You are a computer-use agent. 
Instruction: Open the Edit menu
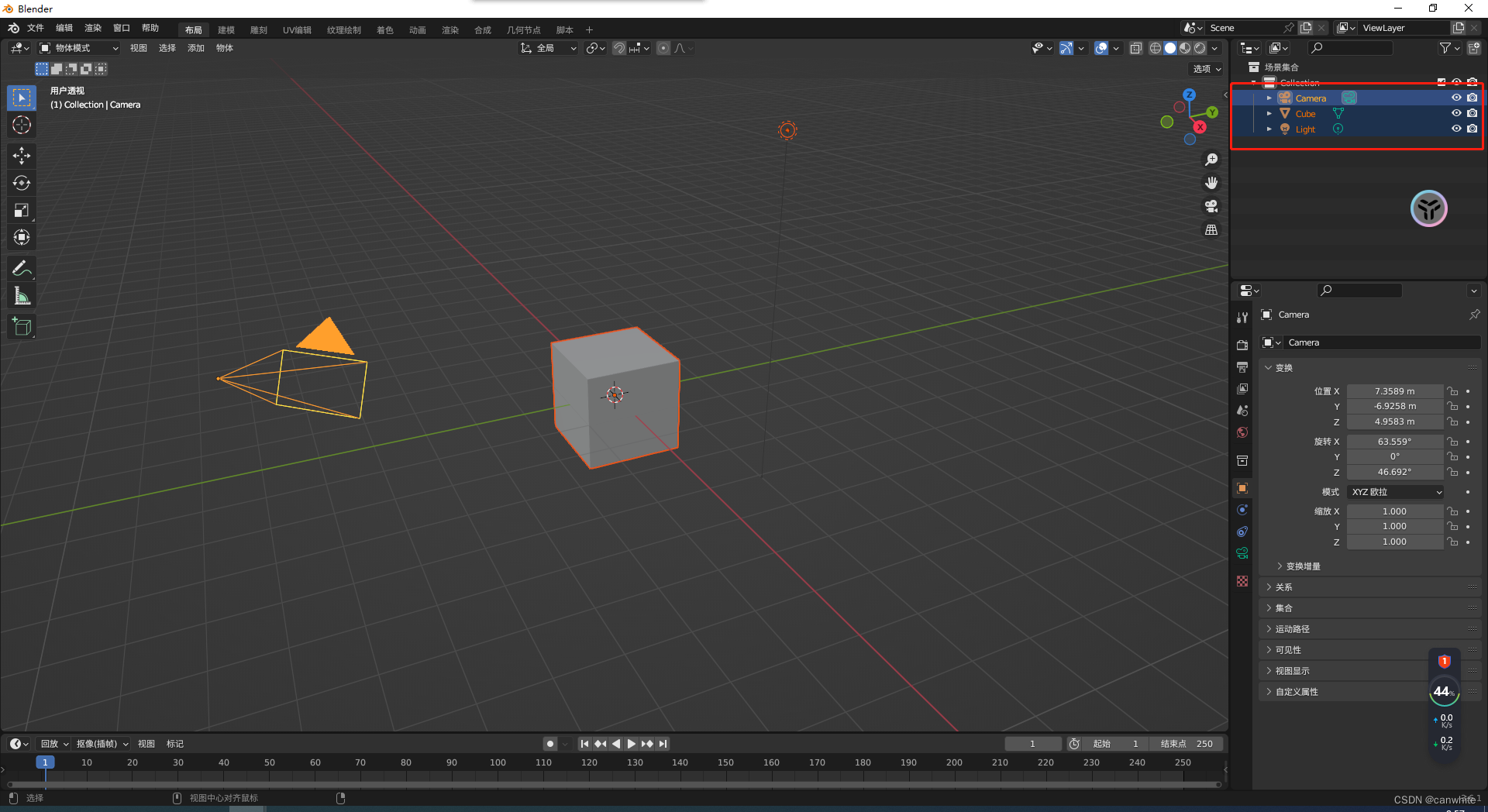point(64,28)
